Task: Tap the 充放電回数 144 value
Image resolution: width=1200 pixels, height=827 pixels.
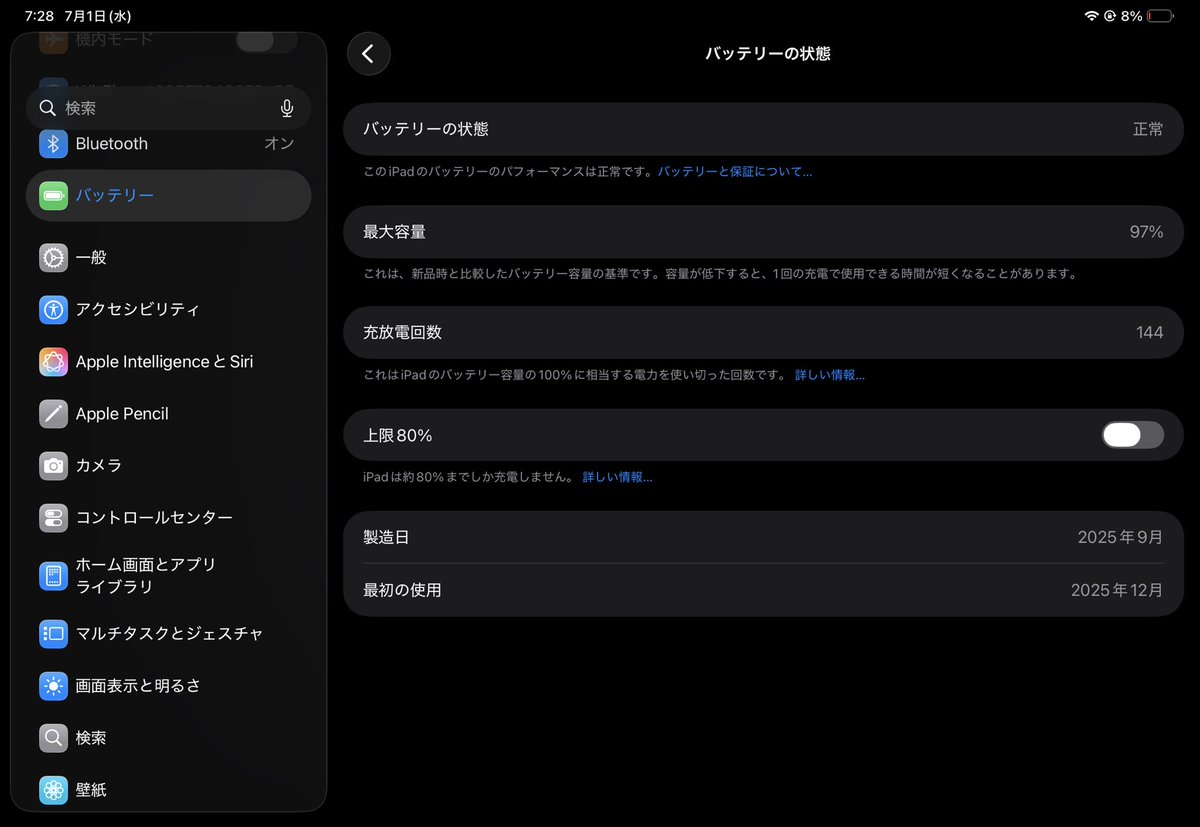Action: coord(1150,333)
